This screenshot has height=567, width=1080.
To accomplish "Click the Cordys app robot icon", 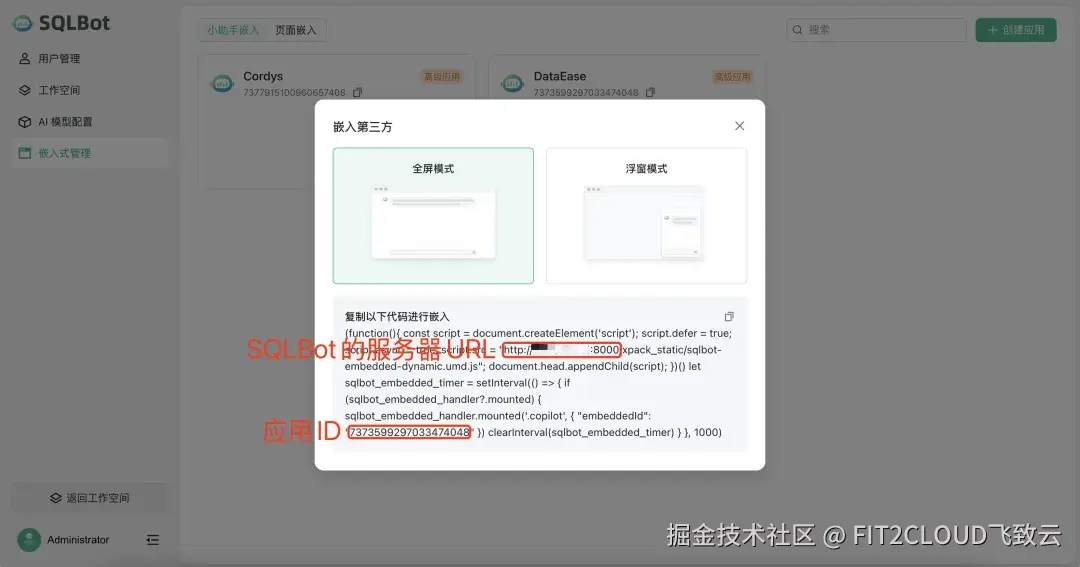I will pos(222,84).
